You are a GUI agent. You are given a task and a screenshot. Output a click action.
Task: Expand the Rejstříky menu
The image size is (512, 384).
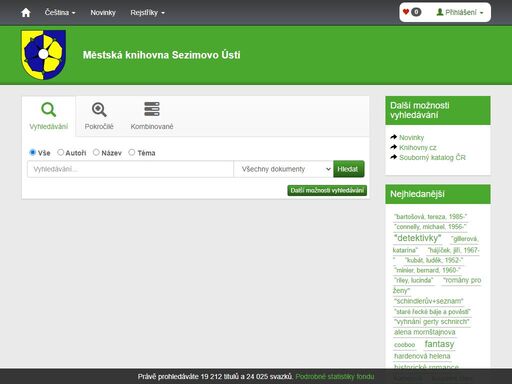tap(148, 13)
